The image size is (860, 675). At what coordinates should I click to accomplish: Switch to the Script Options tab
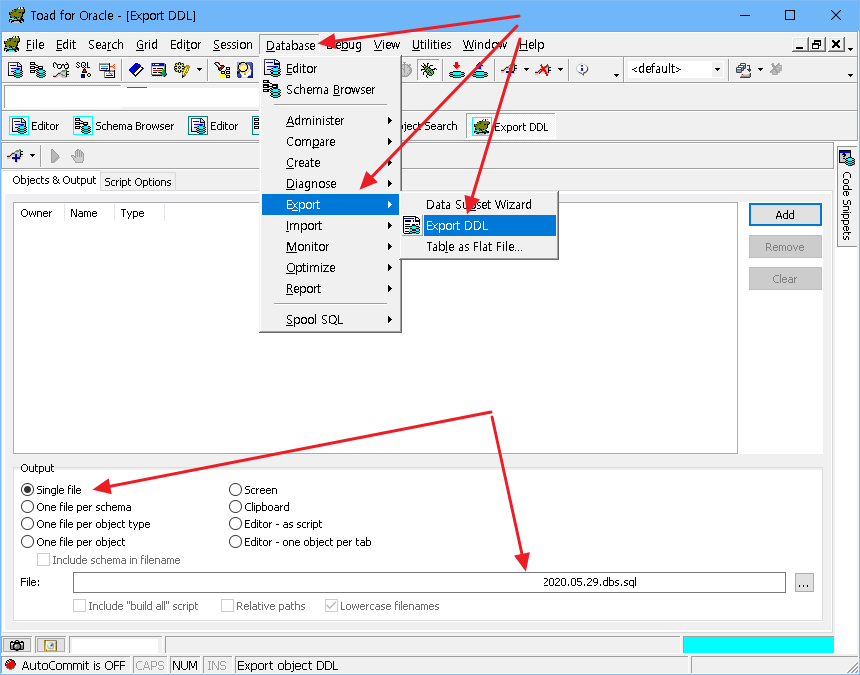pos(138,182)
